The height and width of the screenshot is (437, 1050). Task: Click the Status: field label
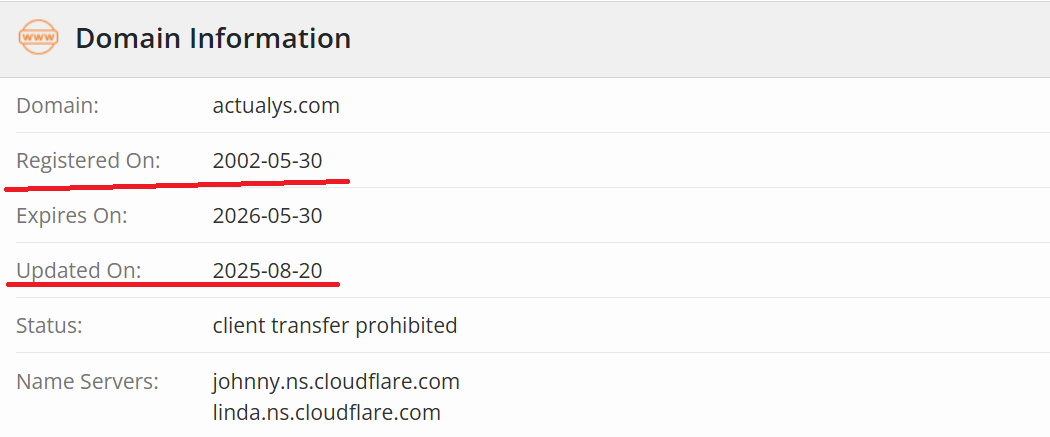(49, 325)
